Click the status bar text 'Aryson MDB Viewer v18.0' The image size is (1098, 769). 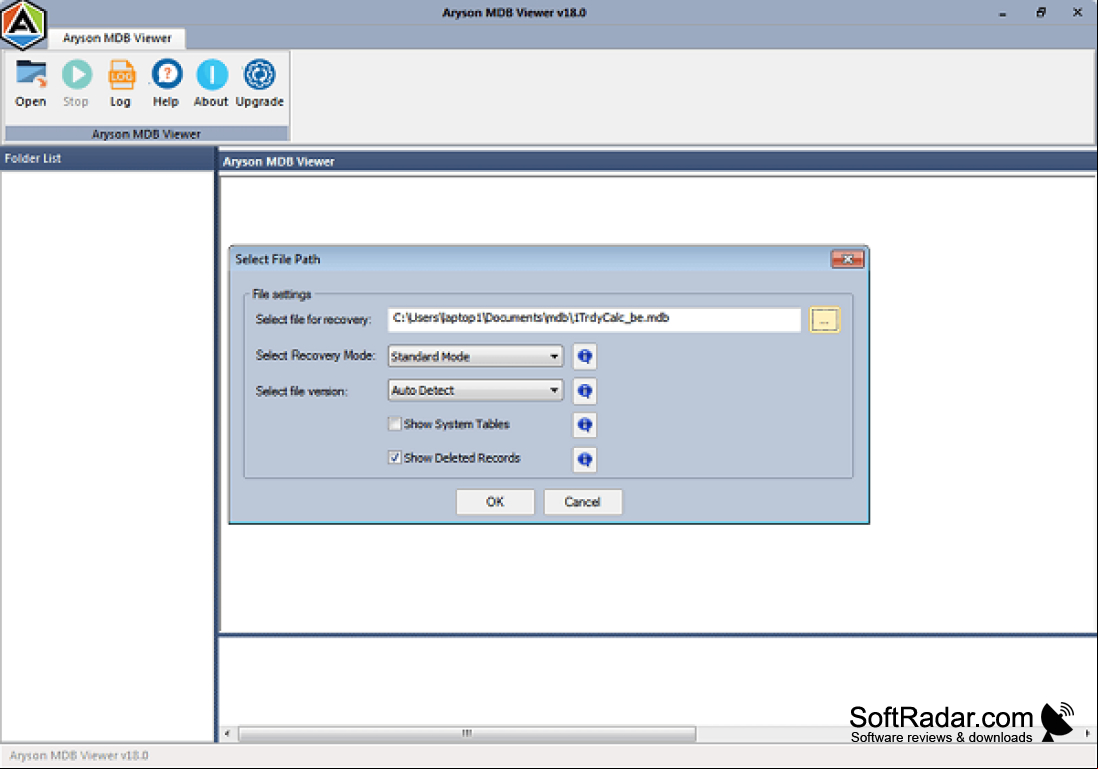point(79,756)
